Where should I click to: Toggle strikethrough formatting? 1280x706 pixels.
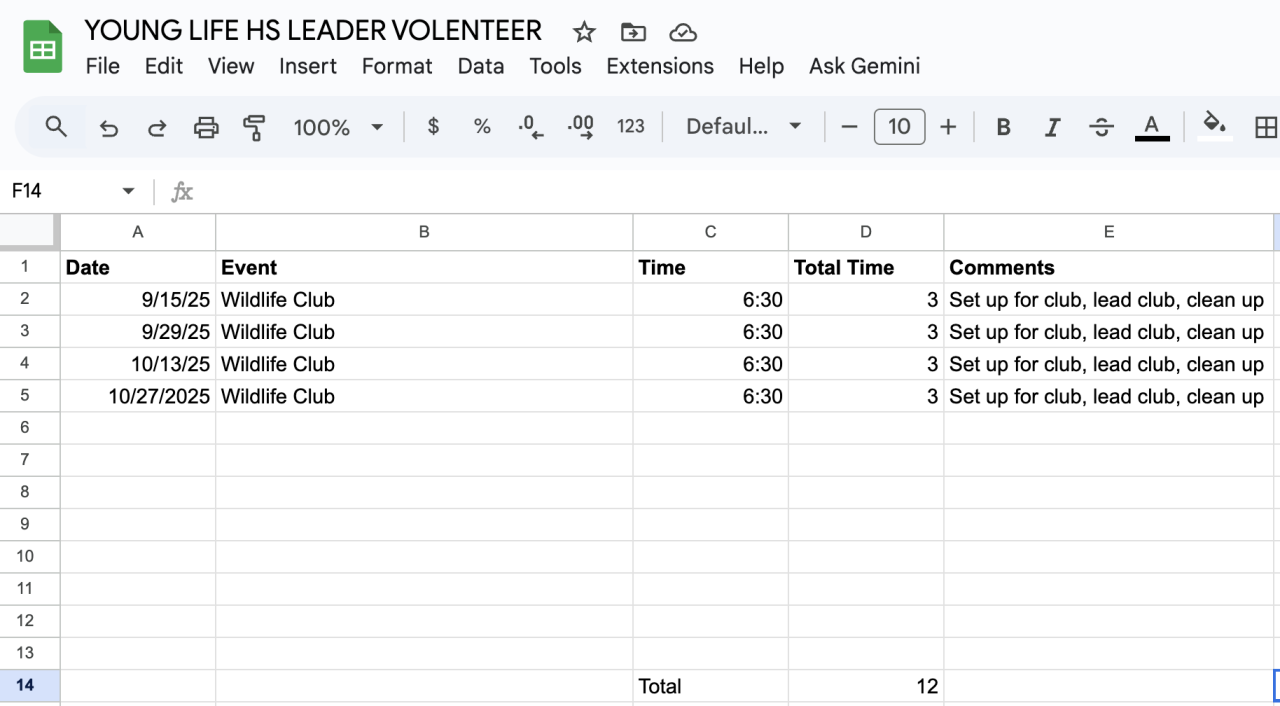click(x=1101, y=127)
